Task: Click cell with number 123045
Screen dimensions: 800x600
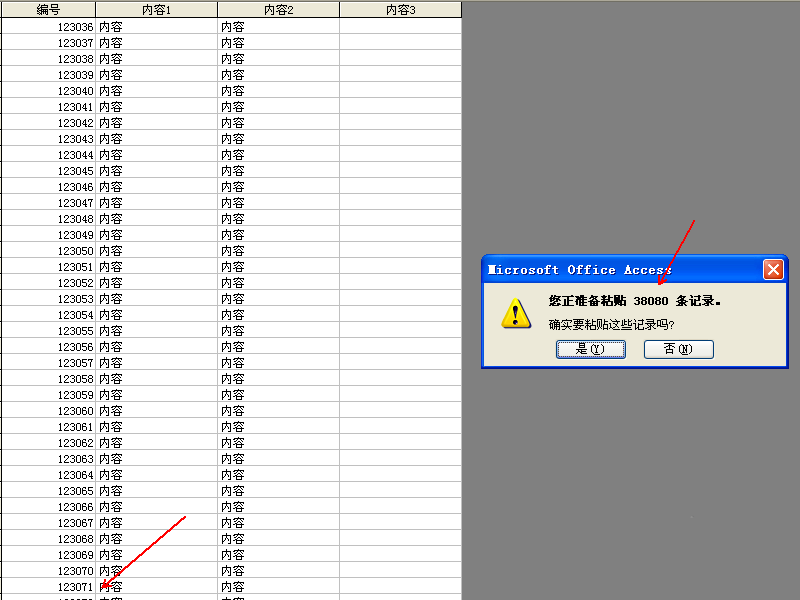Action: 48,170
